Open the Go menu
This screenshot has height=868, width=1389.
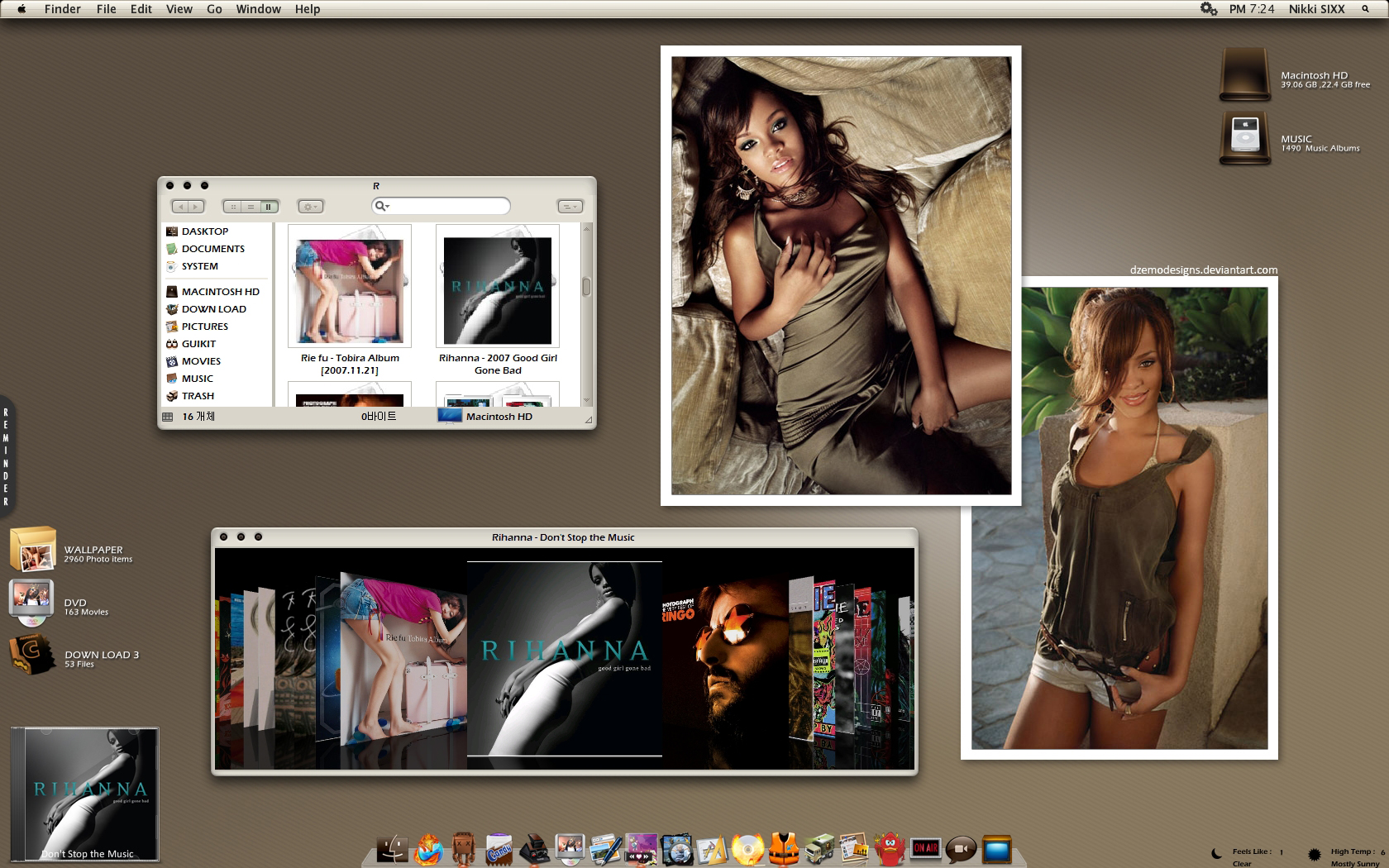coord(214,9)
